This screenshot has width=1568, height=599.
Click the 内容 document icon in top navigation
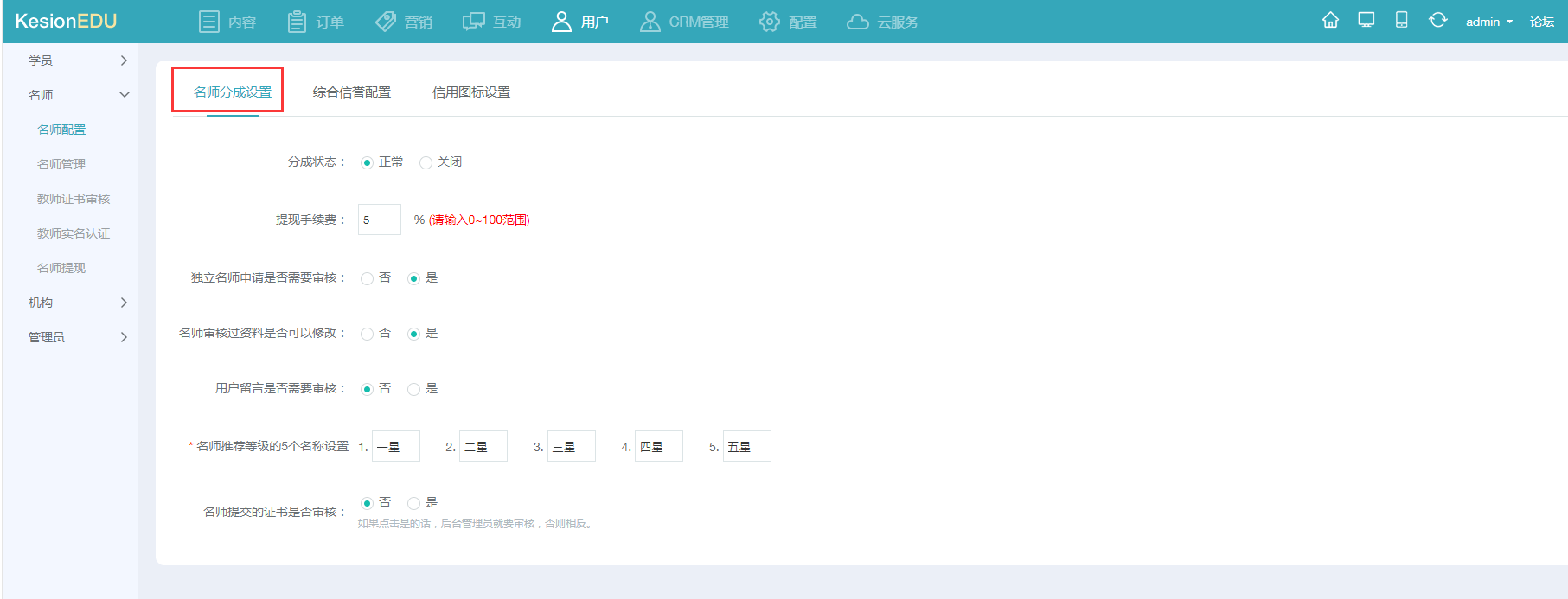(x=208, y=22)
